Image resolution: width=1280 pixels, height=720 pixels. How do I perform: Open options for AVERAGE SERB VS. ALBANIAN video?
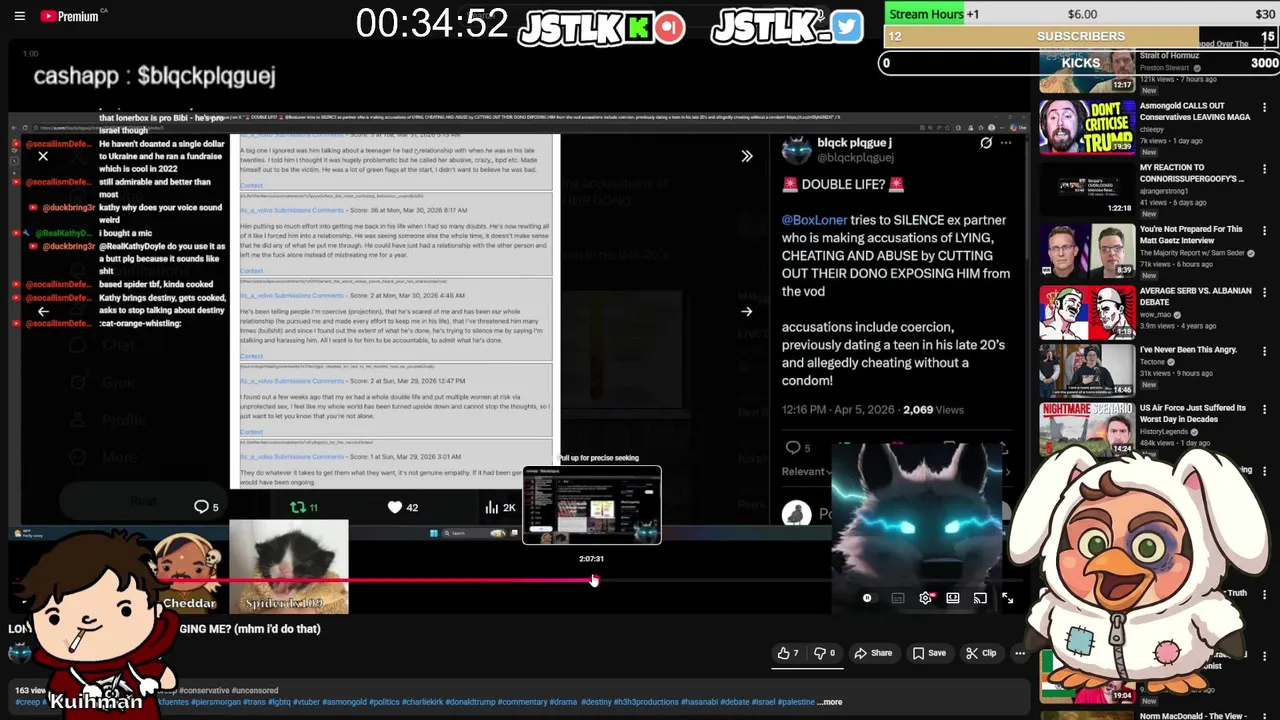click(1264, 292)
